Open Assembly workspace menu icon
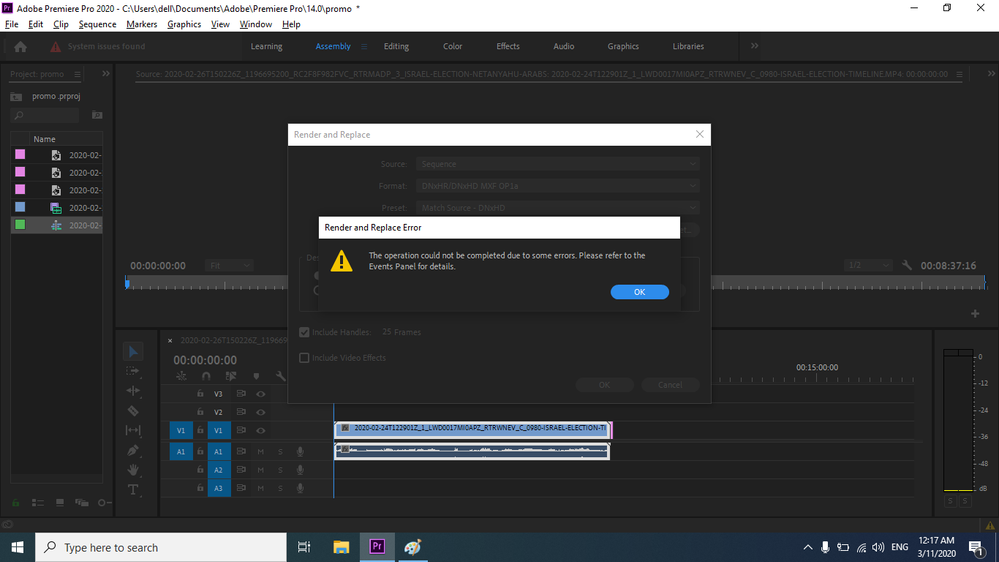This screenshot has height=562, width=999. [364, 47]
